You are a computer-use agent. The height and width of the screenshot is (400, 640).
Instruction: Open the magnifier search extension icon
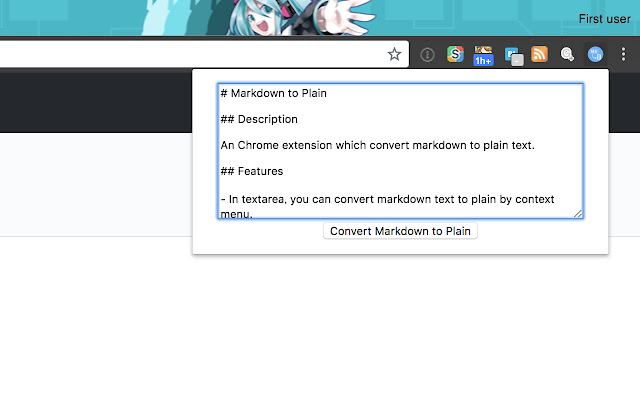click(567, 54)
